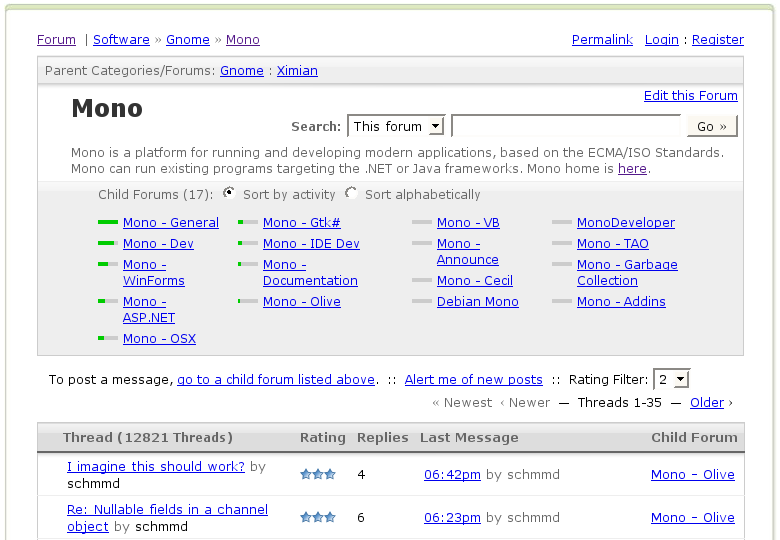This screenshot has height=540, width=780.
Task: Open Mono - Garbage Collection forum
Action: click(627, 272)
